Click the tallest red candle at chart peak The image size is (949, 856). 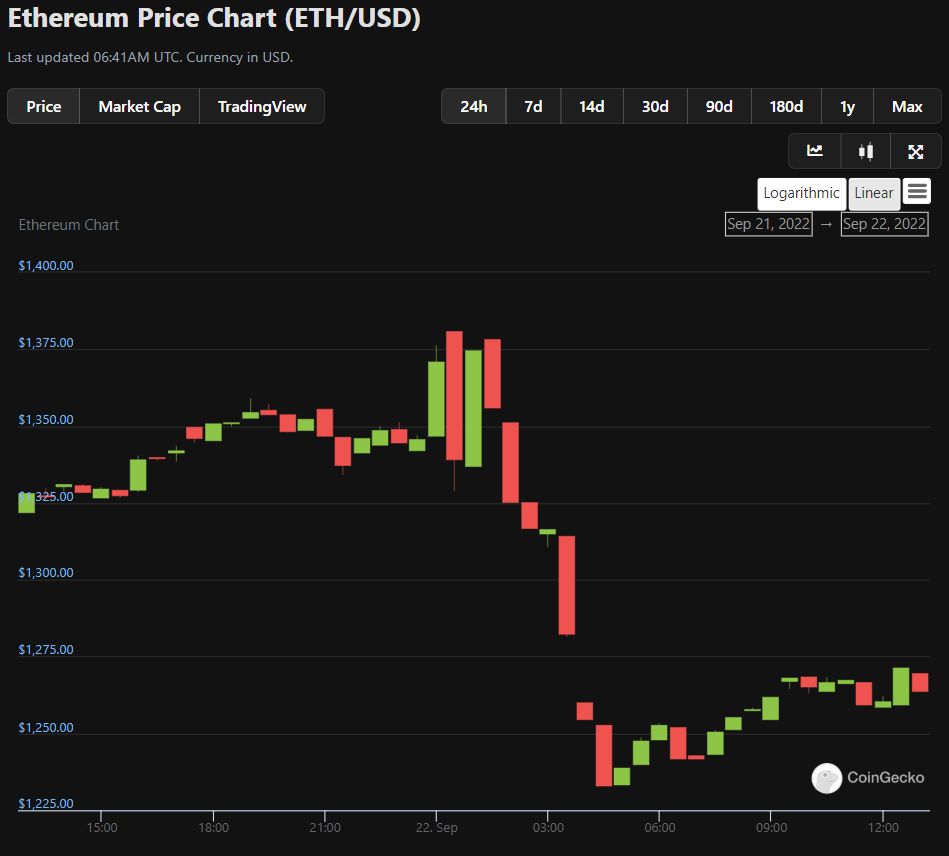[x=455, y=395]
